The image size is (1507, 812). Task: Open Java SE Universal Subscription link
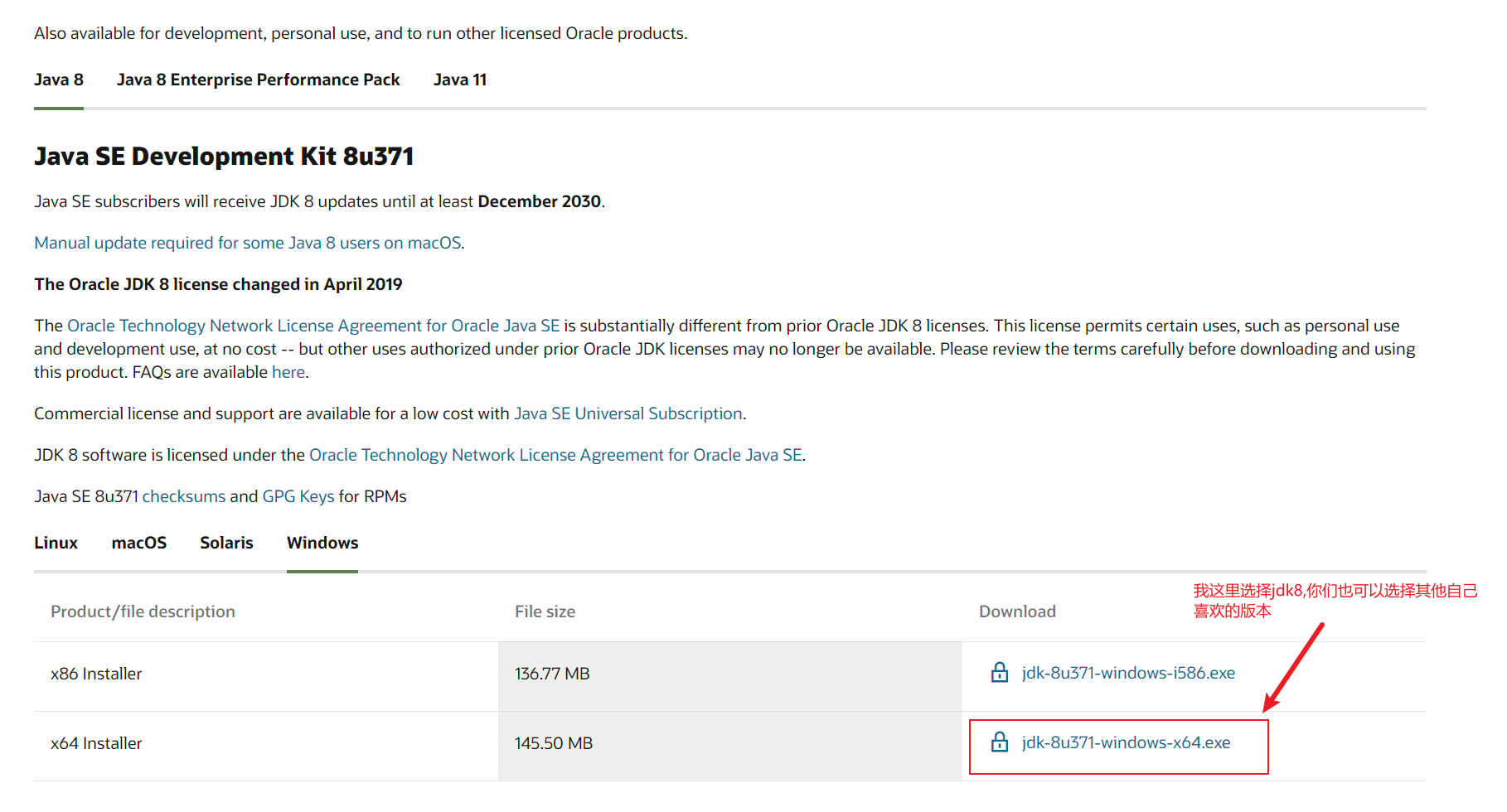(x=628, y=414)
